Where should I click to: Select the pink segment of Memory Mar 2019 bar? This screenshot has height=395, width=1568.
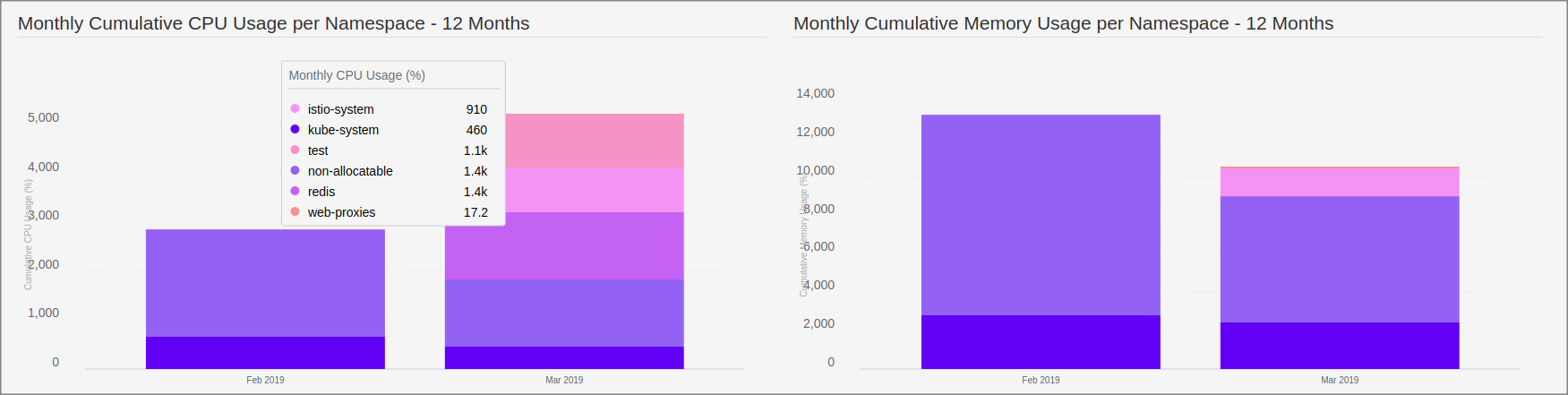(x=1340, y=182)
